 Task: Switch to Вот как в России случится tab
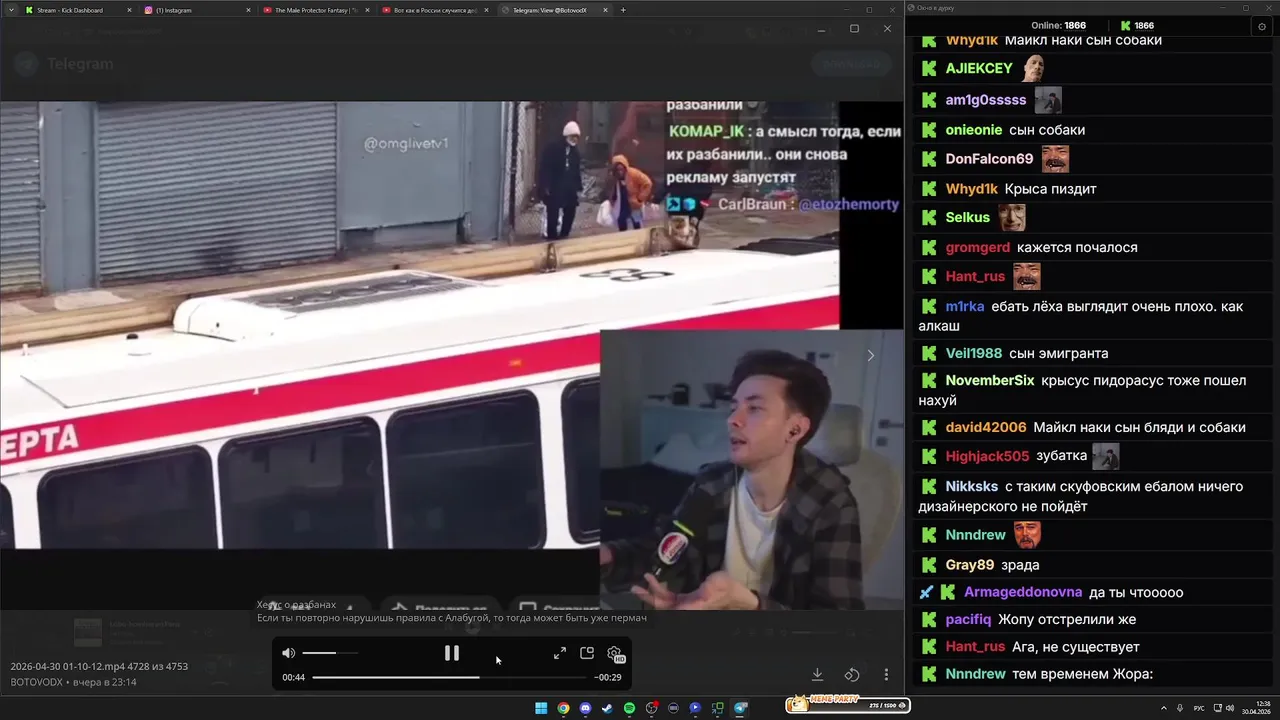435,10
